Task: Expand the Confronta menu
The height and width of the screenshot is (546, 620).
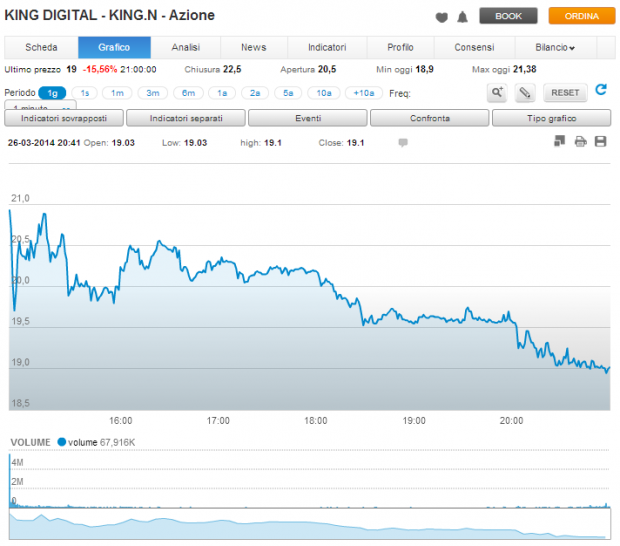Action: (x=429, y=118)
